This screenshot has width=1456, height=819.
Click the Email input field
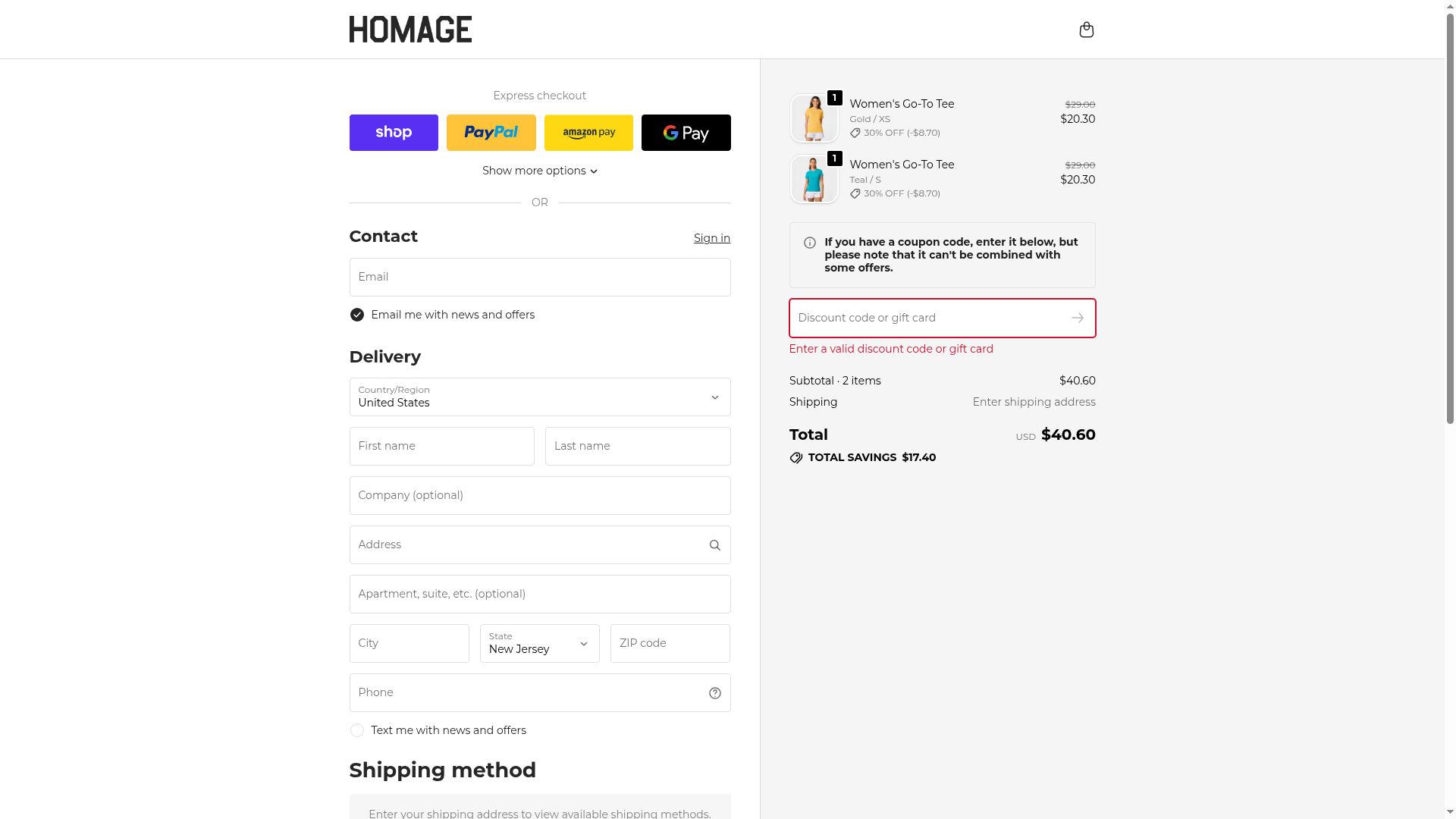[x=539, y=278]
